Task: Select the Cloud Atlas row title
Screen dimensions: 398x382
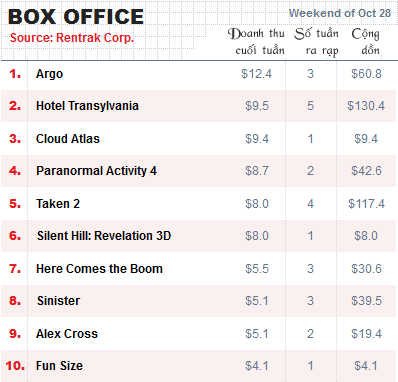Action: (x=68, y=139)
